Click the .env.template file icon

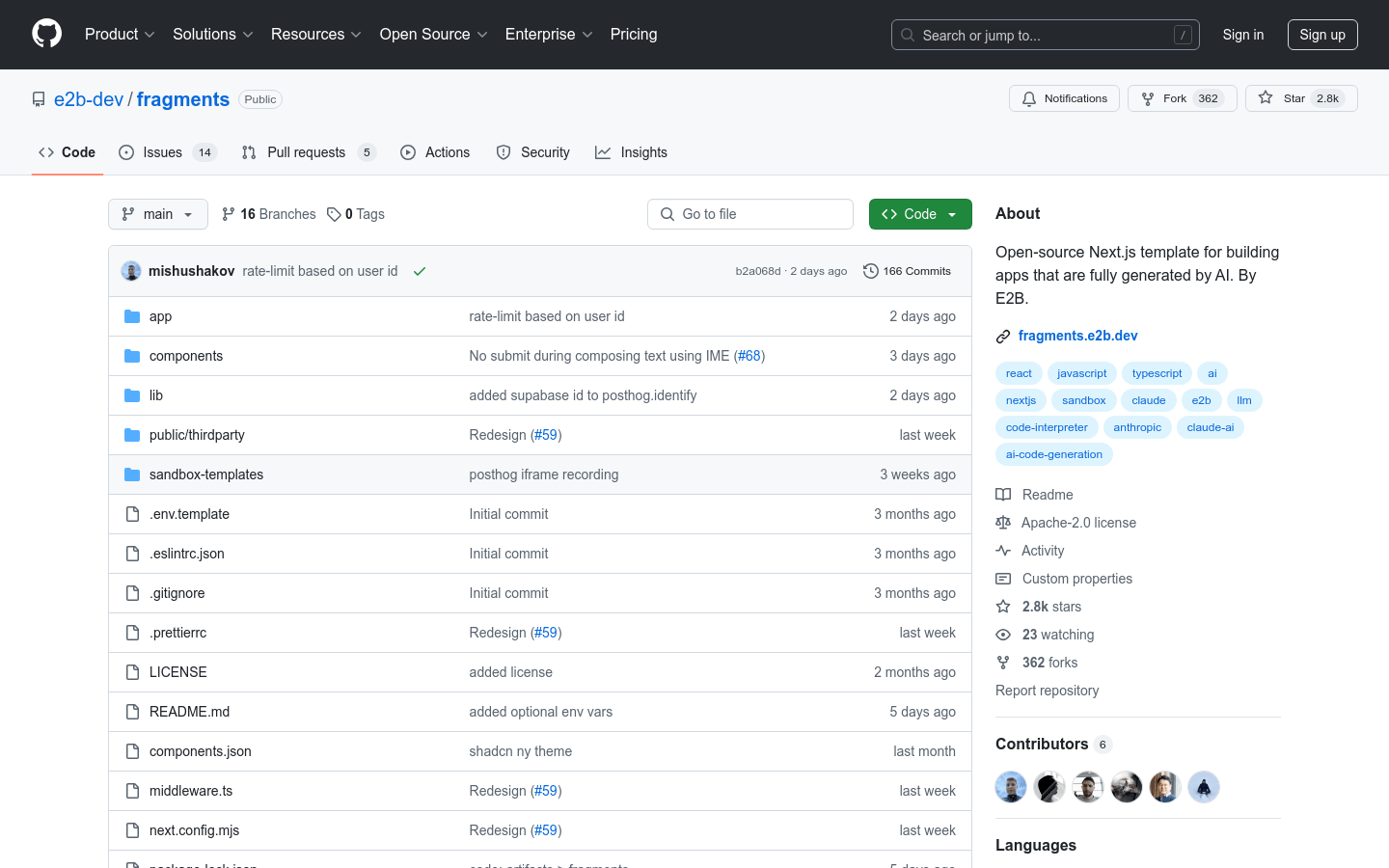pos(132,514)
